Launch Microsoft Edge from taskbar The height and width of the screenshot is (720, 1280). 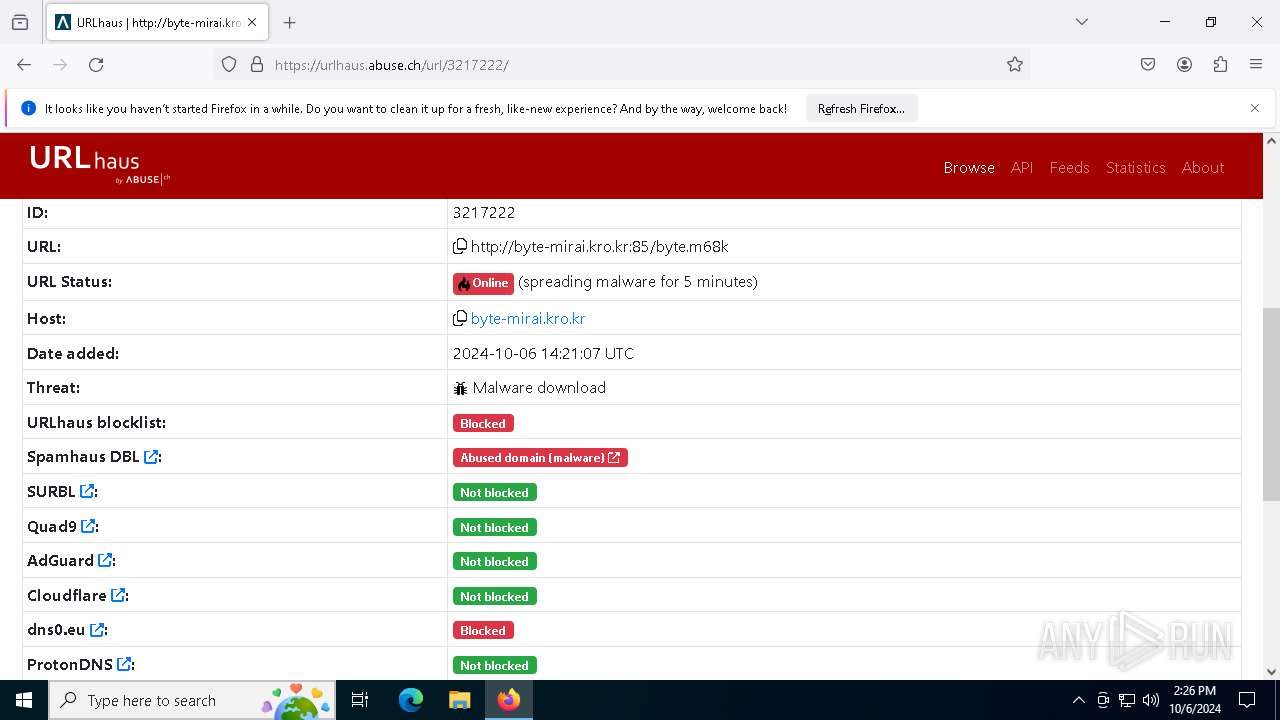tap(411, 700)
